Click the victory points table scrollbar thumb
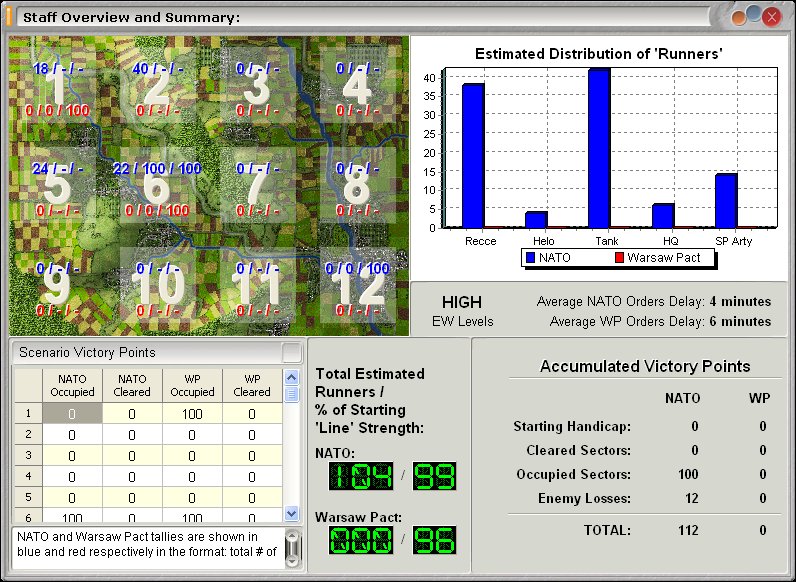This screenshot has height=582, width=796. 291,394
